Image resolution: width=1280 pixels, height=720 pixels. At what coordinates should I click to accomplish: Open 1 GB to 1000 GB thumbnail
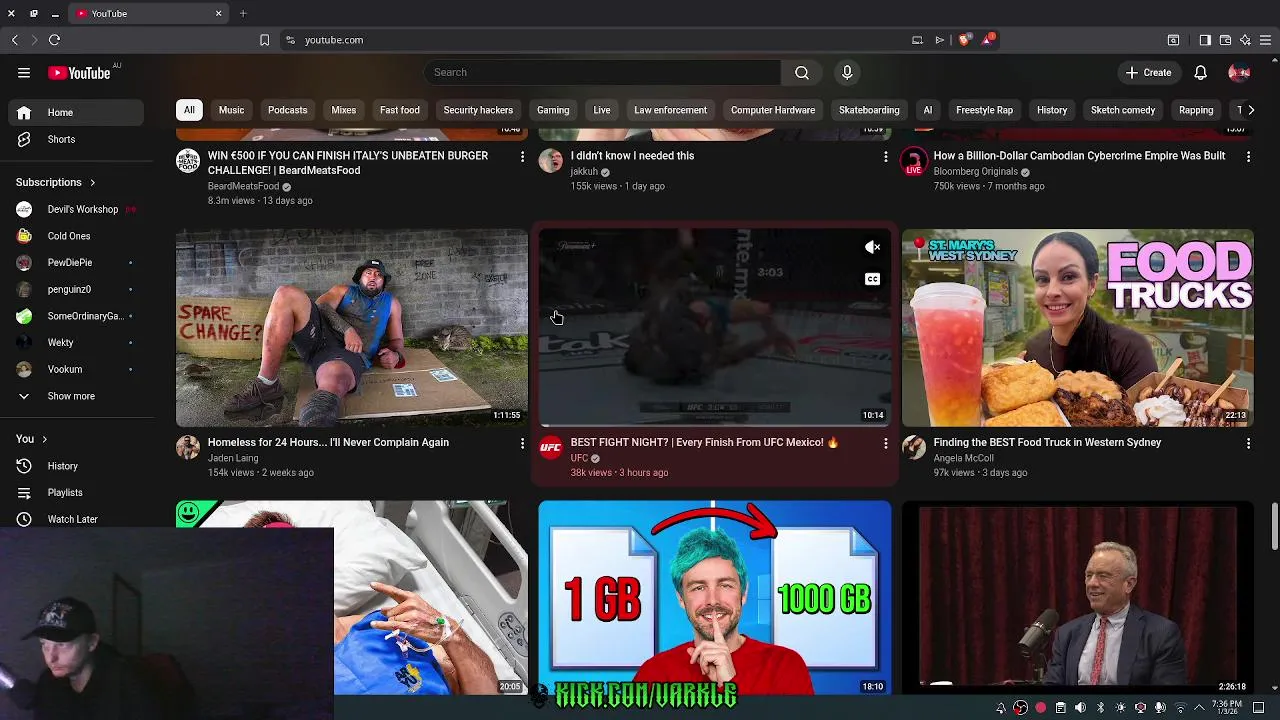pyautogui.click(x=715, y=598)
